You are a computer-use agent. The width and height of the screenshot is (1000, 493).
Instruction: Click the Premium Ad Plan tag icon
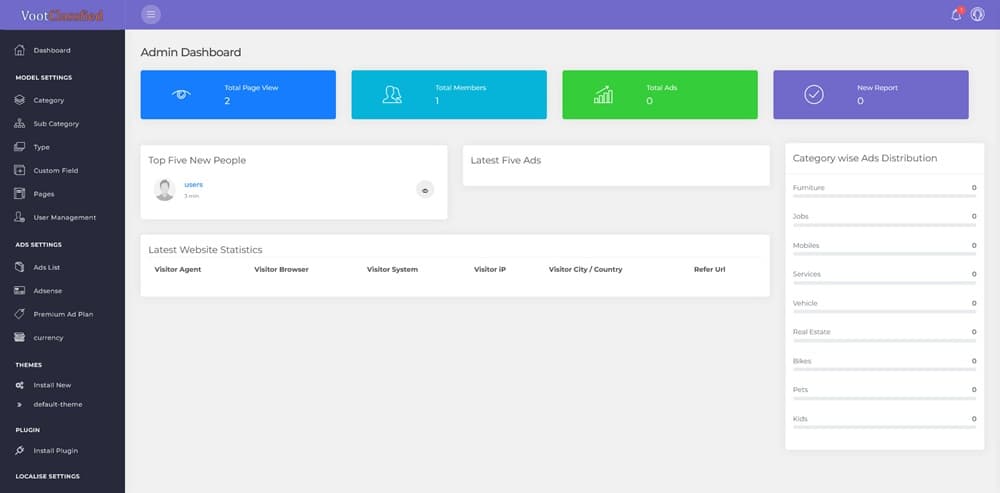(x=20, y=314)
